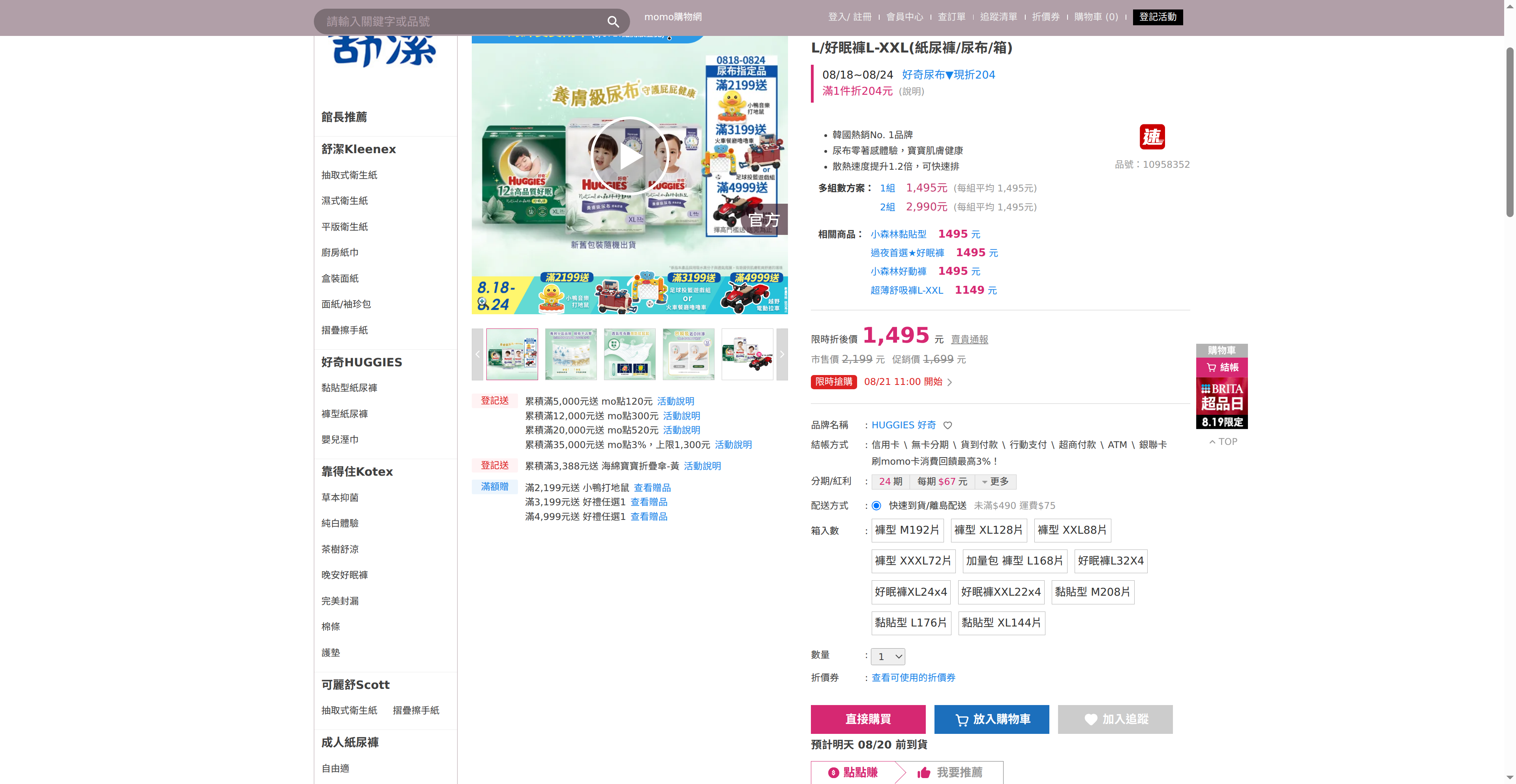Select the 1組 multi-pack option
The image size is (1516, 784).
coord(887,188)
